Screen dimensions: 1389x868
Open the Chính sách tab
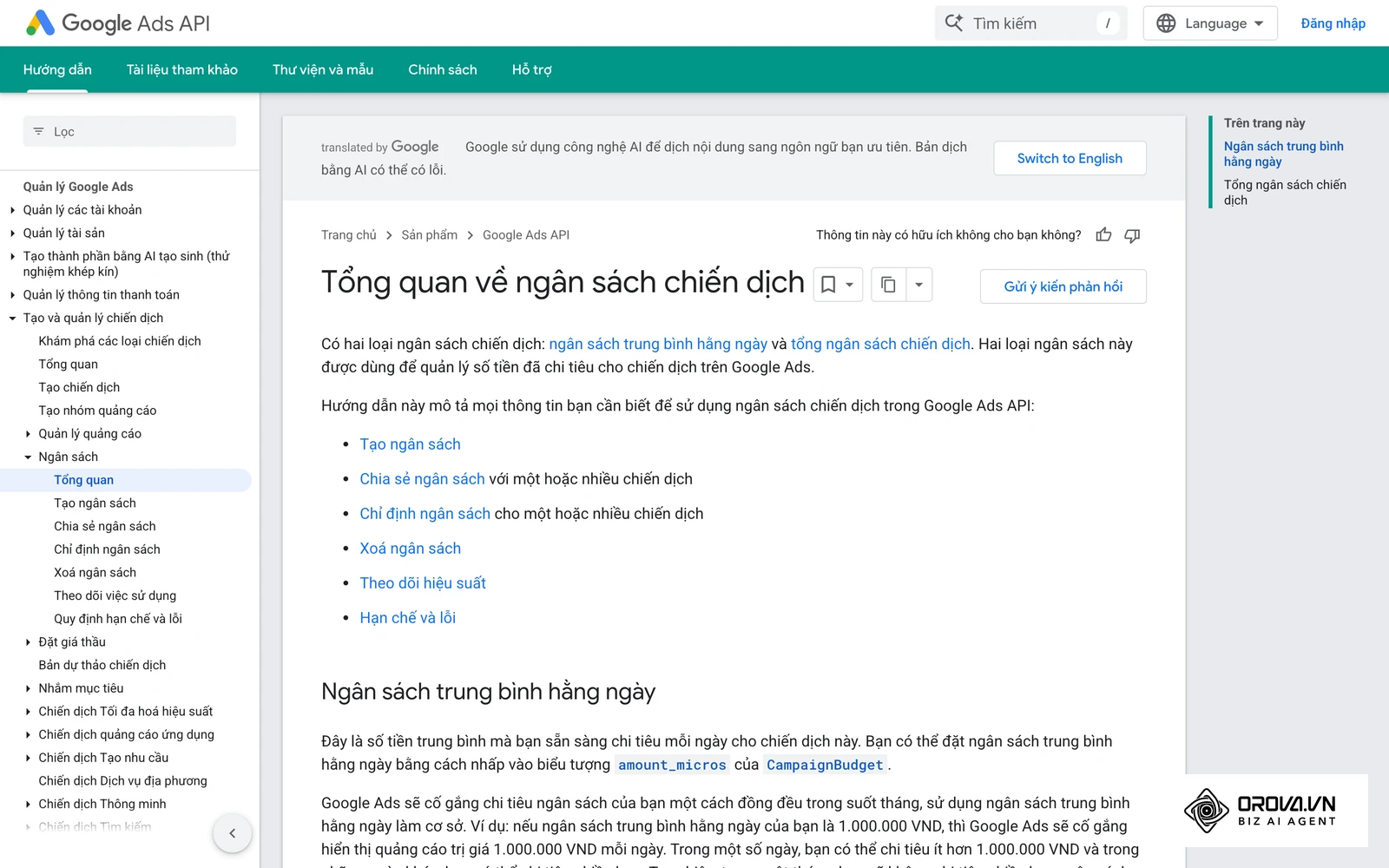click(x=443, y=69)
